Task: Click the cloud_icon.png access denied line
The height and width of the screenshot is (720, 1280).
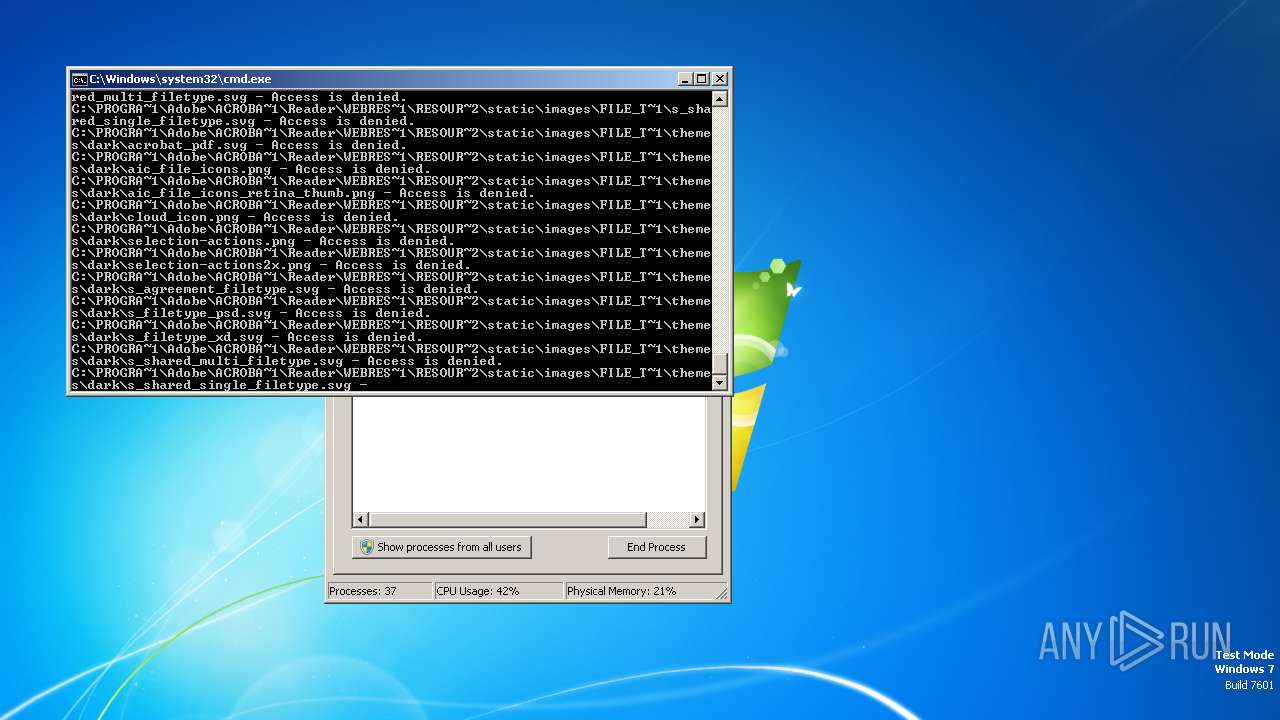Action: coord(235,217)
